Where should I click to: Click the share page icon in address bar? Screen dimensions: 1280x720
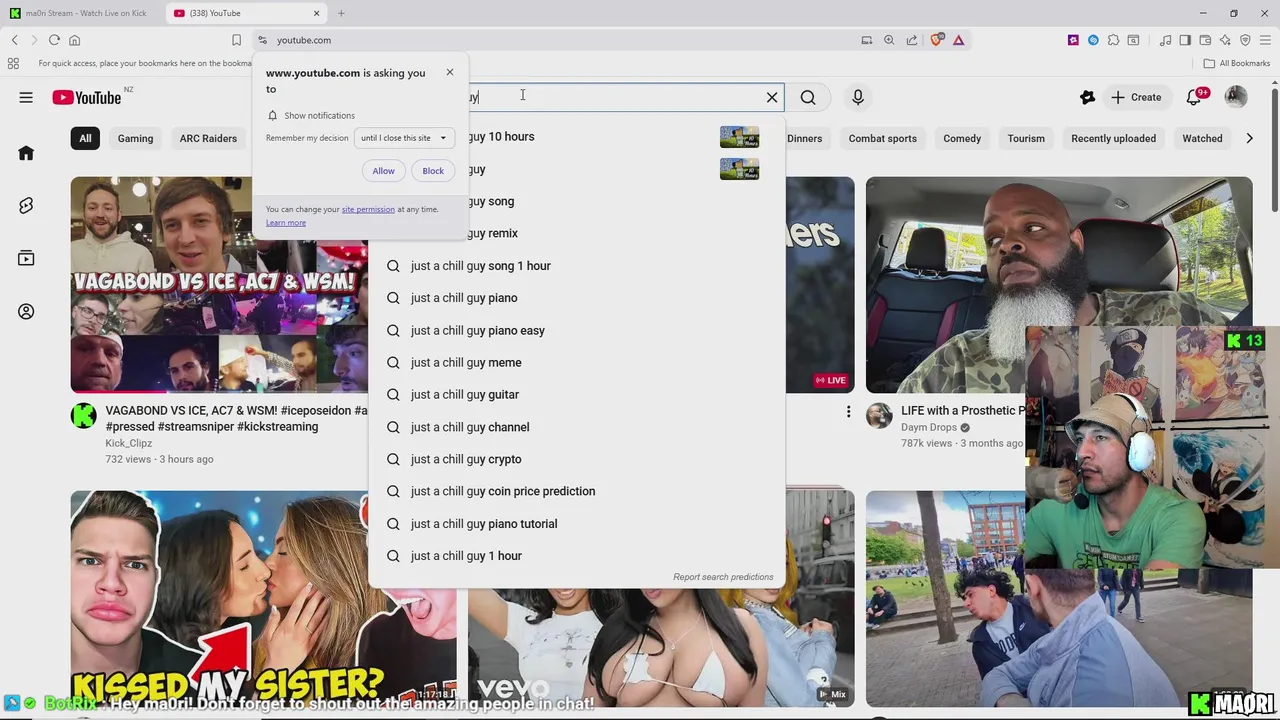coord(911,40)
